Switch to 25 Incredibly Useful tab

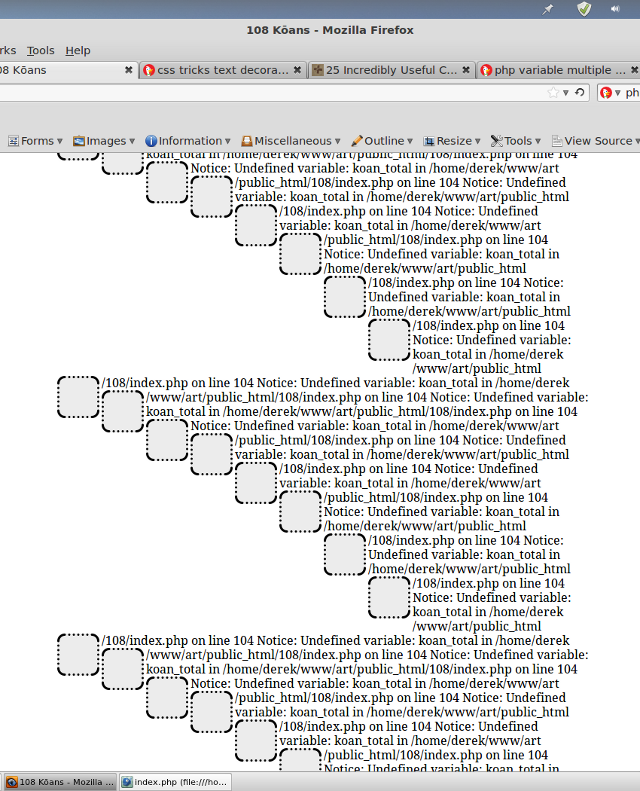[x=391, y=70]
